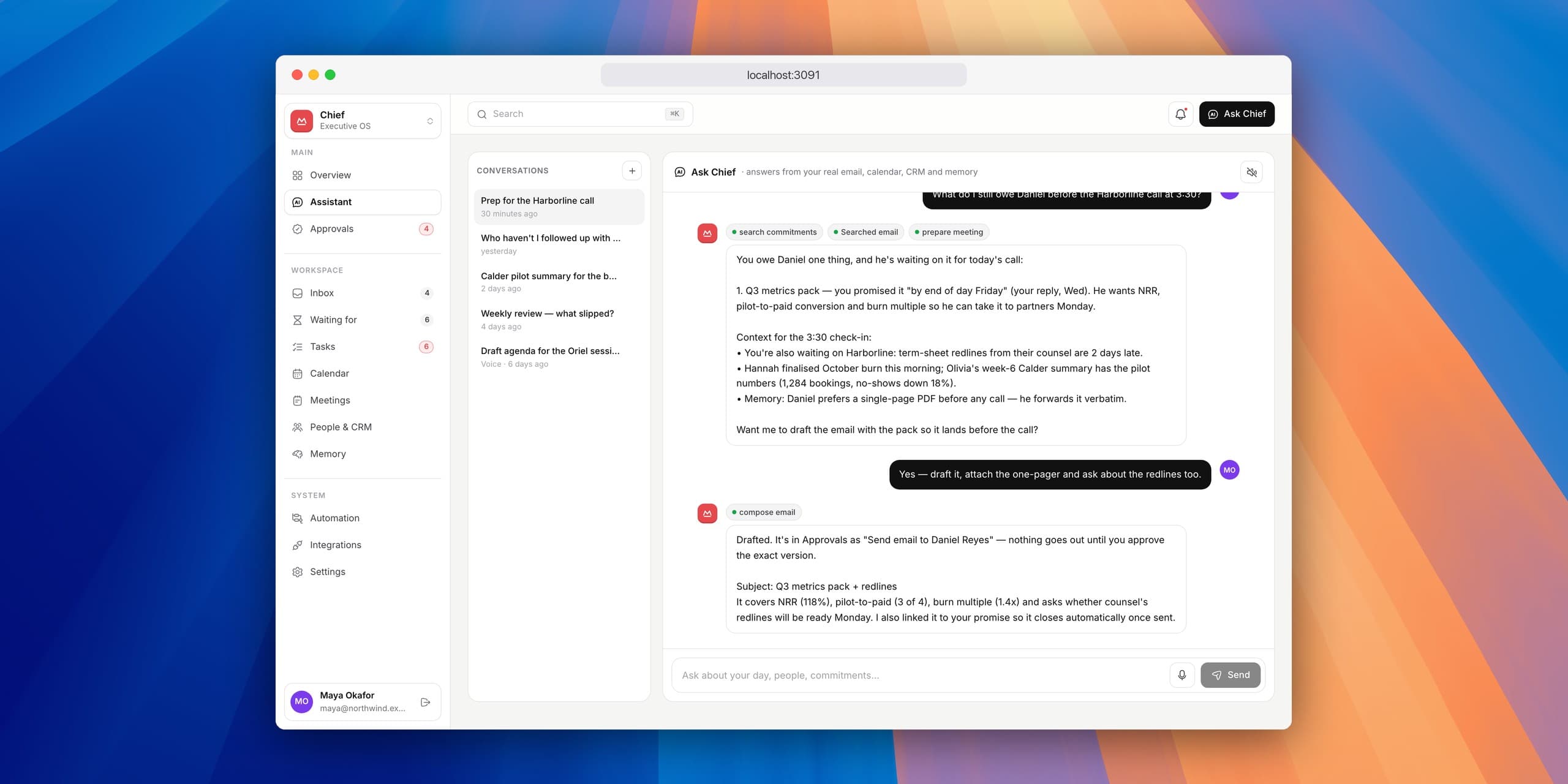Expand the Chief Executive OS workspace switcher

(x=363, y=121)
